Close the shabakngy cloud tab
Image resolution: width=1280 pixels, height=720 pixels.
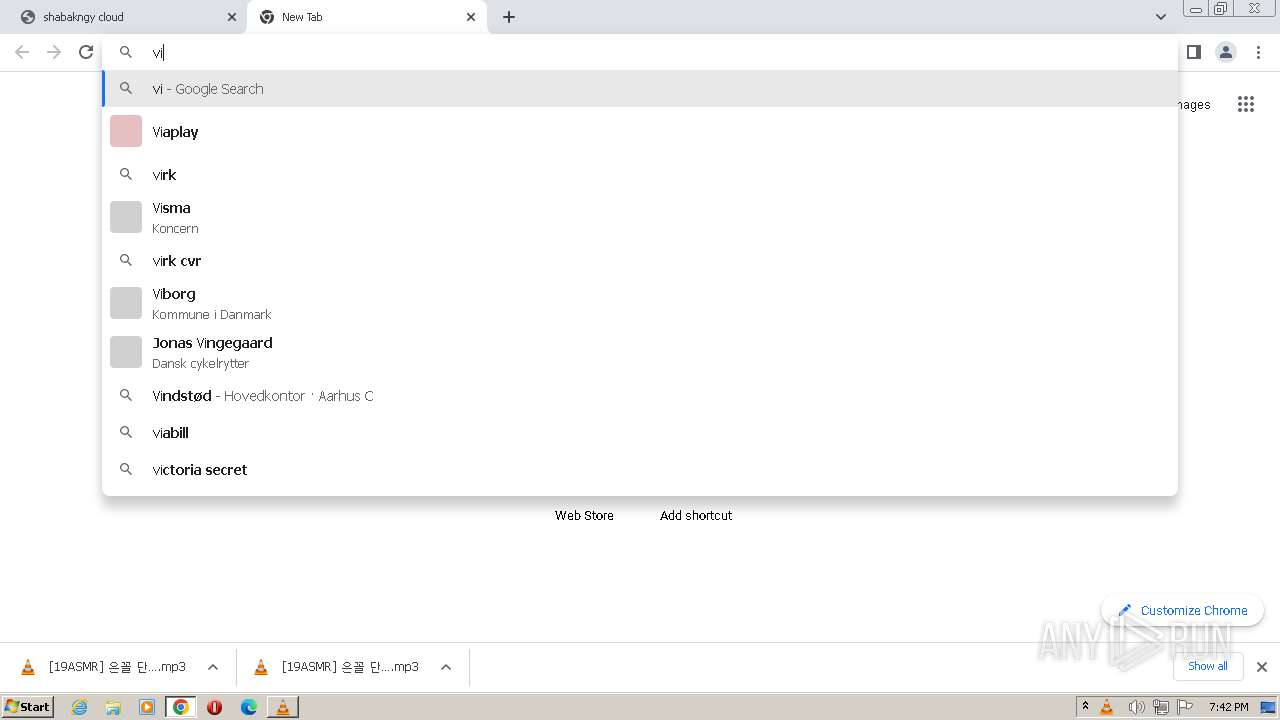click(232, 17)
